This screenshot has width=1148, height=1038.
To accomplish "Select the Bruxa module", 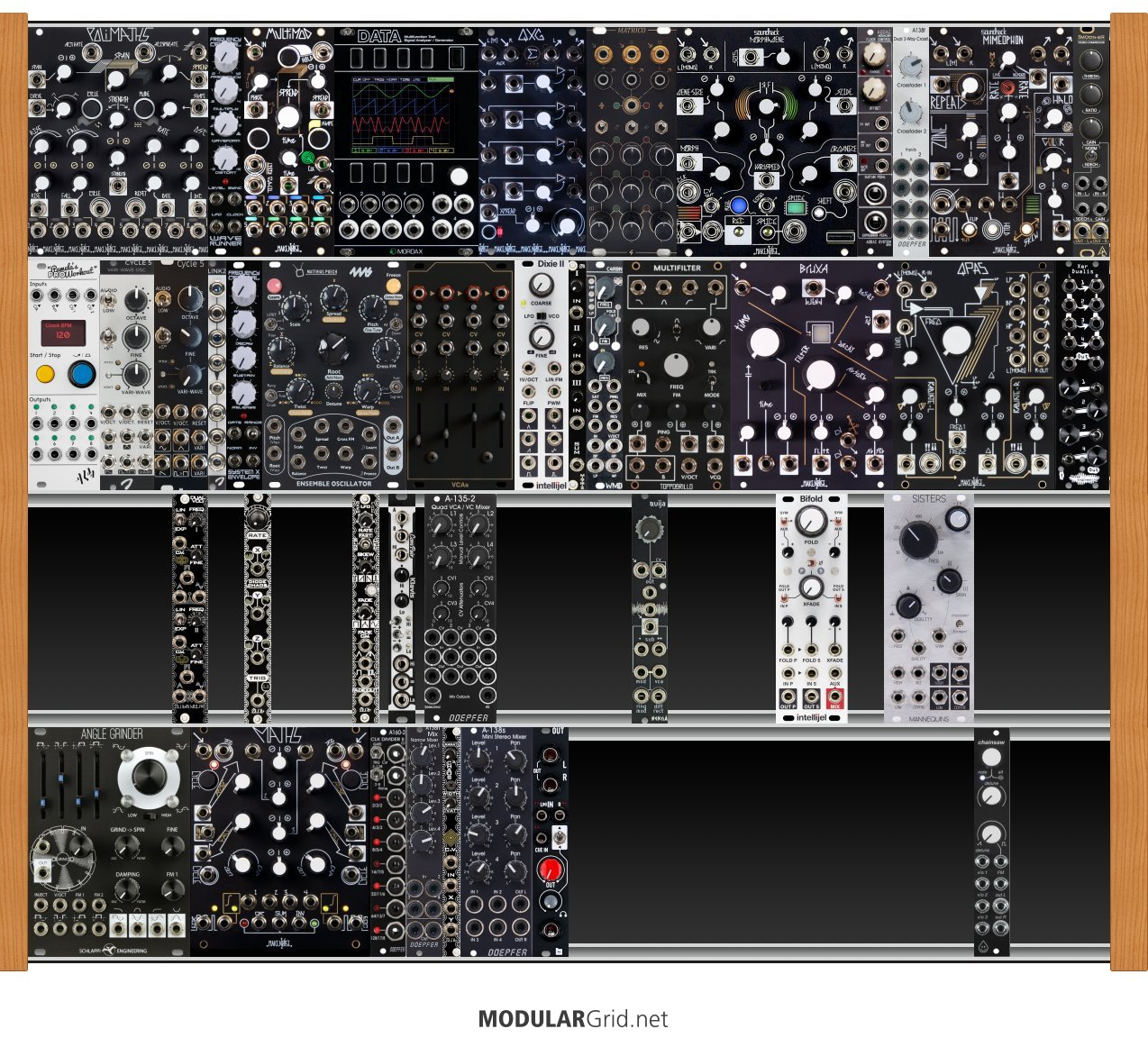I will pyautogui.click(x=812, y=376).
